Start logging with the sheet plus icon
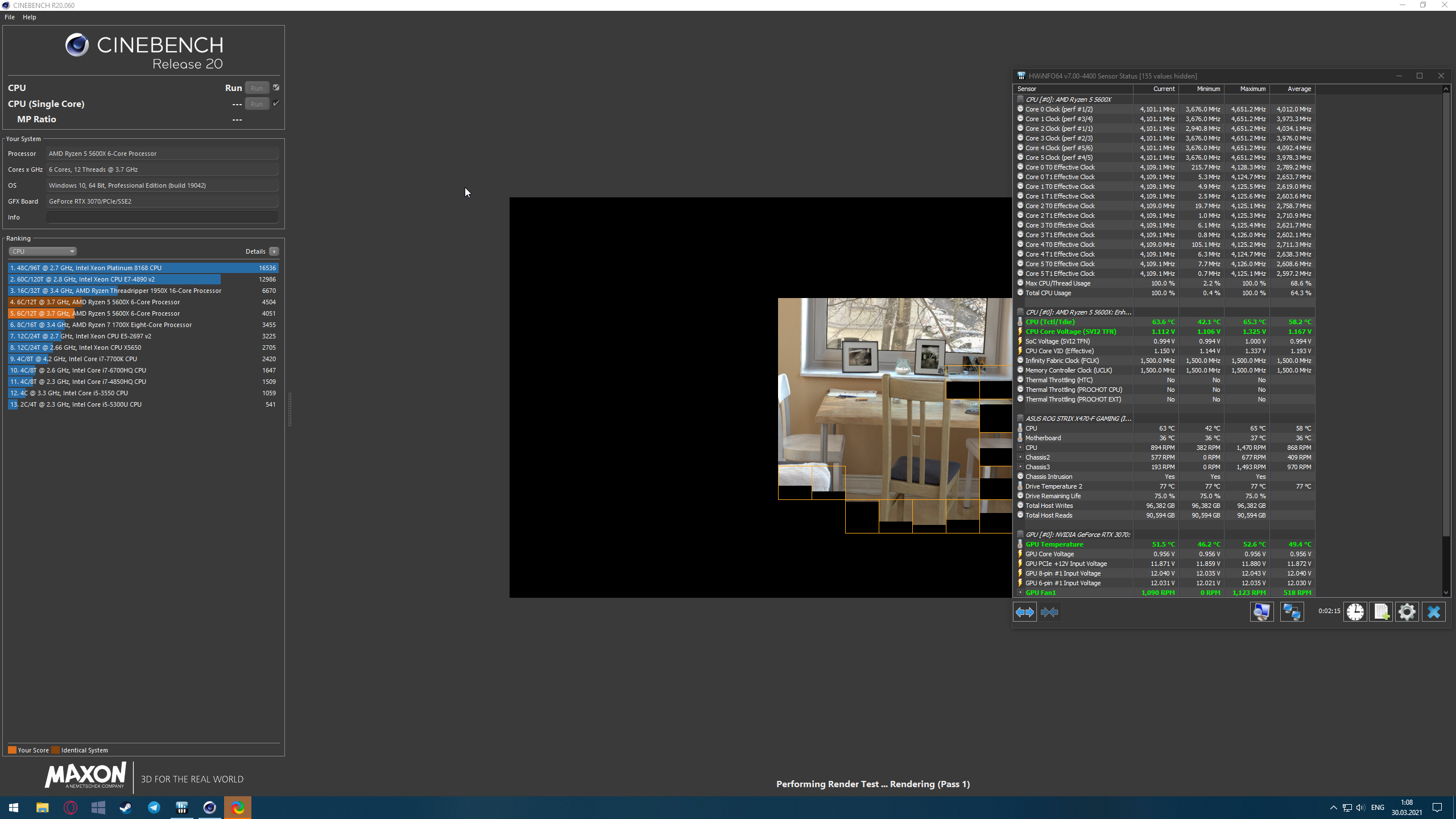 click(x=1381, y=612)
